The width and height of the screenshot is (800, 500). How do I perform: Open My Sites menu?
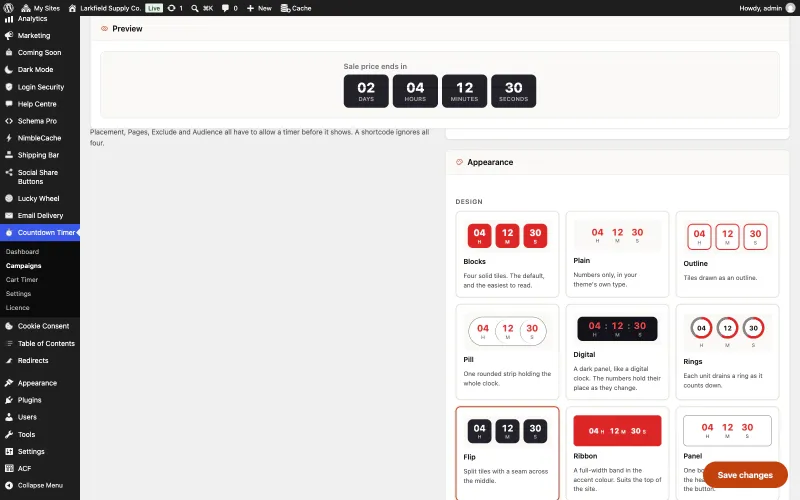40,8
